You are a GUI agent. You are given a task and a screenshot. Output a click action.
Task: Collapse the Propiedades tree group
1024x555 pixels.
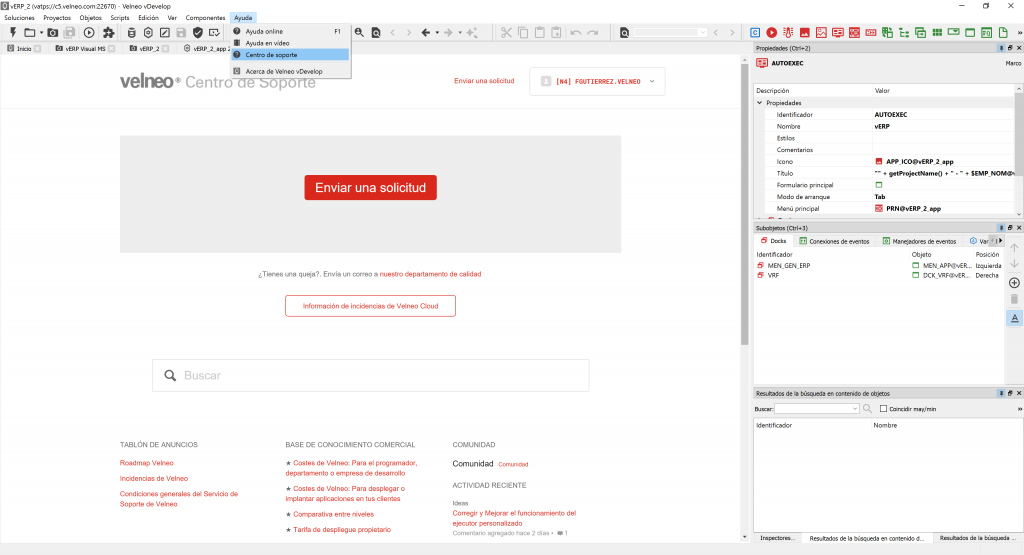coord(760,103)
